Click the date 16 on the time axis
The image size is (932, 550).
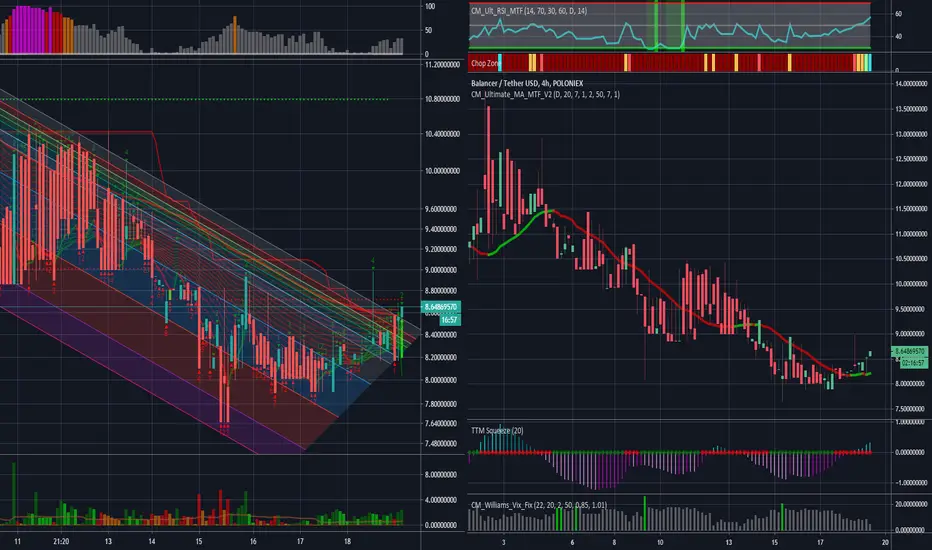point(253,542)
